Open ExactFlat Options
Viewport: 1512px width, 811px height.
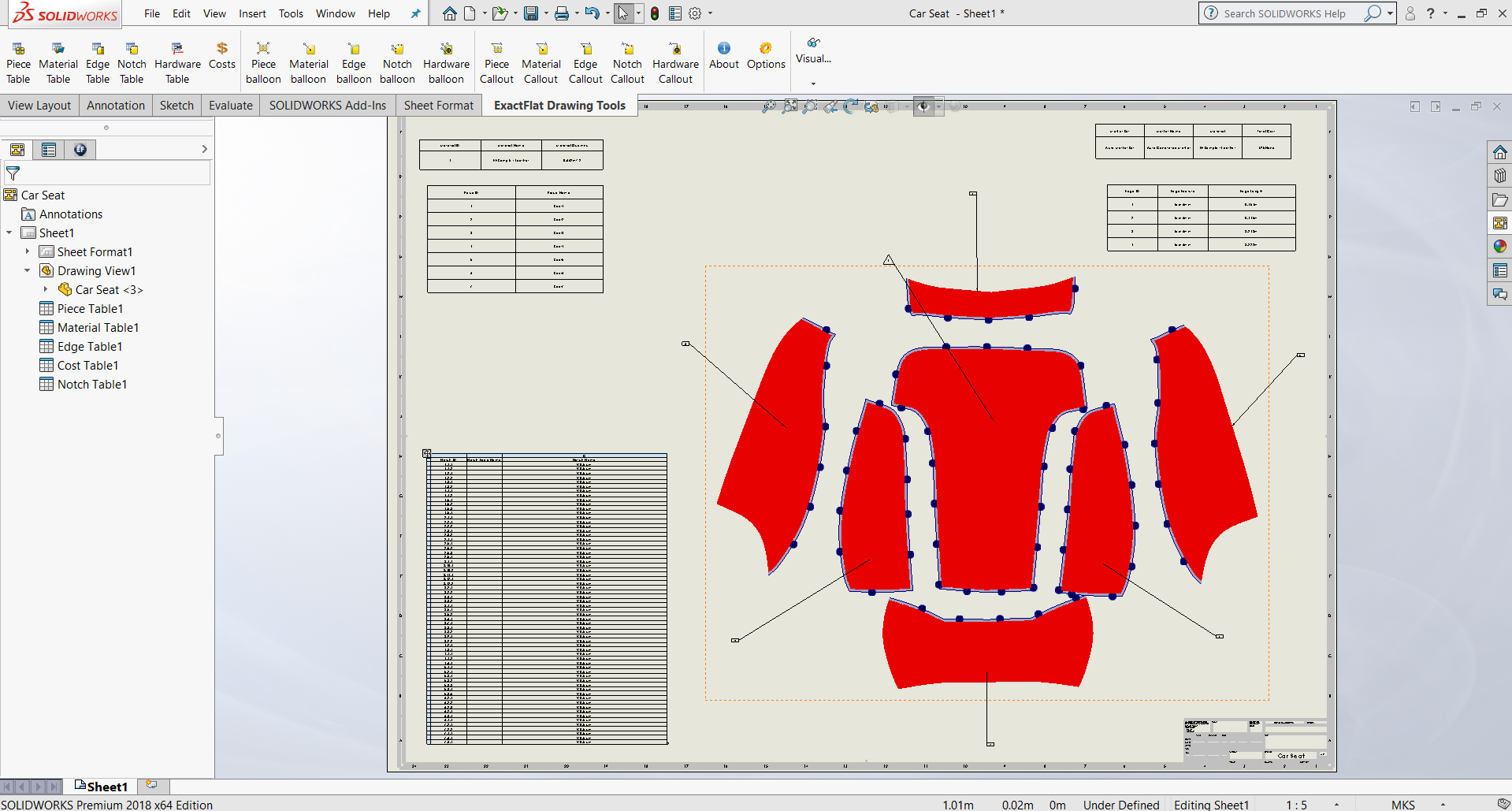(x=766, y=56)
